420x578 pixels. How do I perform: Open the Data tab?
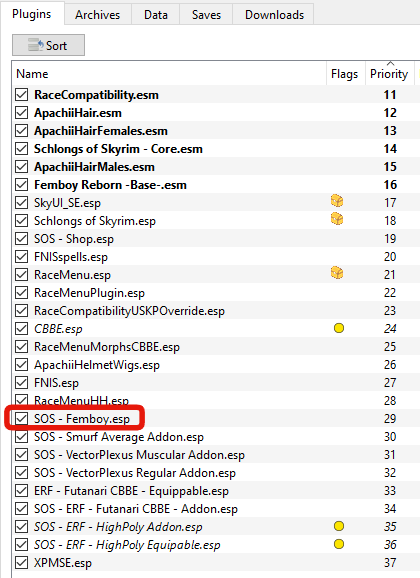(156, 15)
